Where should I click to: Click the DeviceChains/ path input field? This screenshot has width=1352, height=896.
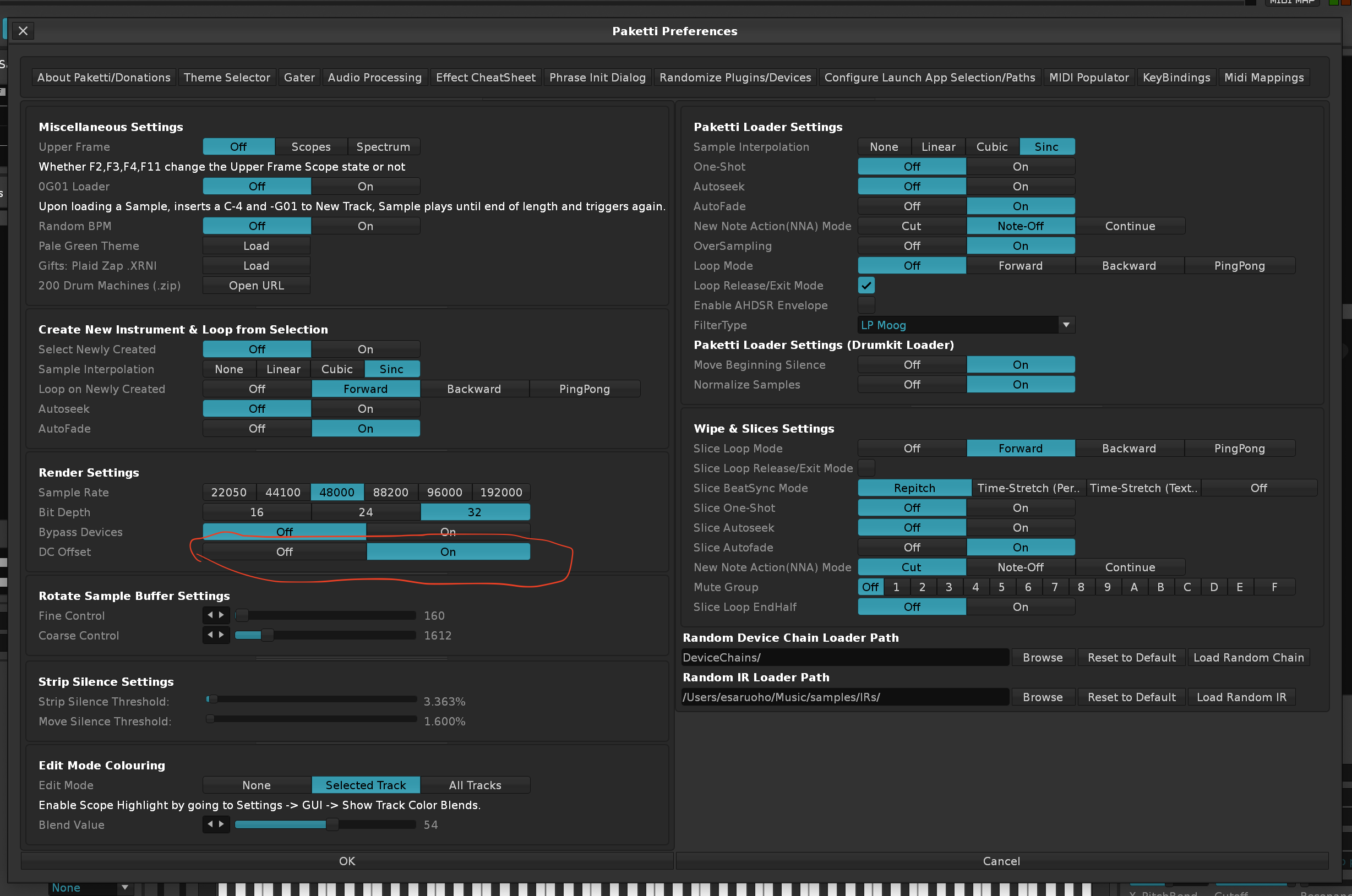tap(844, 657)
